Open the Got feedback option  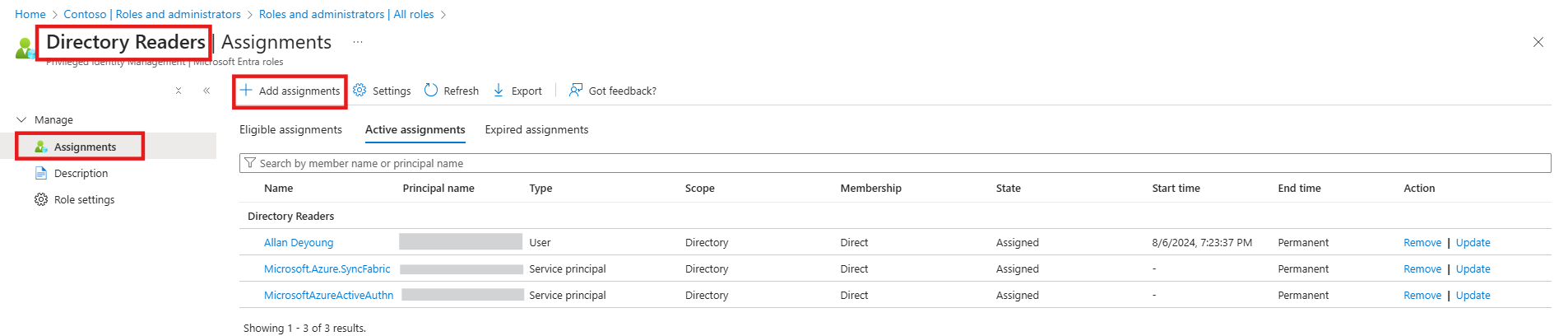613,91
